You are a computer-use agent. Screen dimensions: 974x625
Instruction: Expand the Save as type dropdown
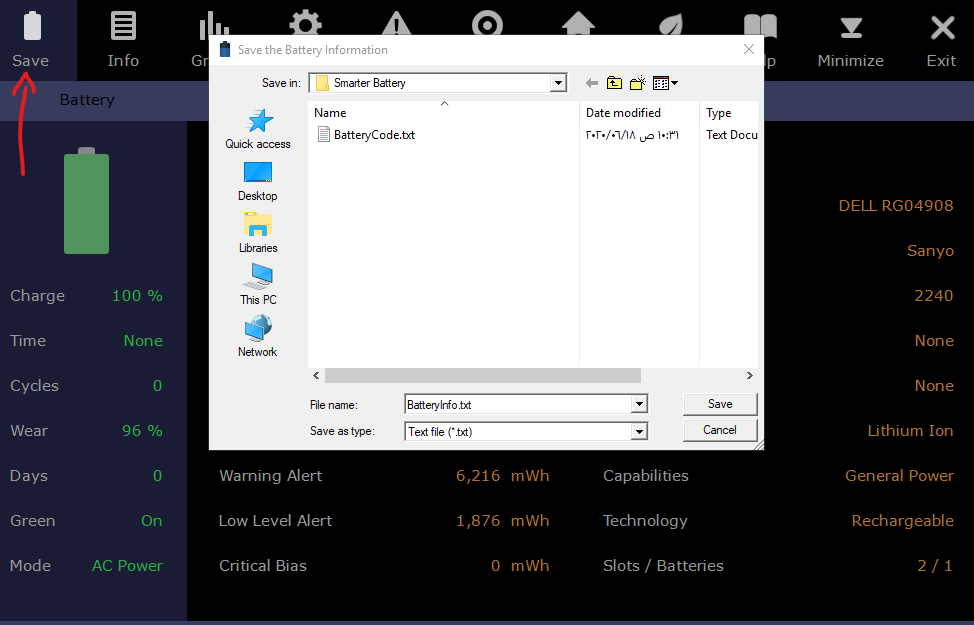point(639,432)
